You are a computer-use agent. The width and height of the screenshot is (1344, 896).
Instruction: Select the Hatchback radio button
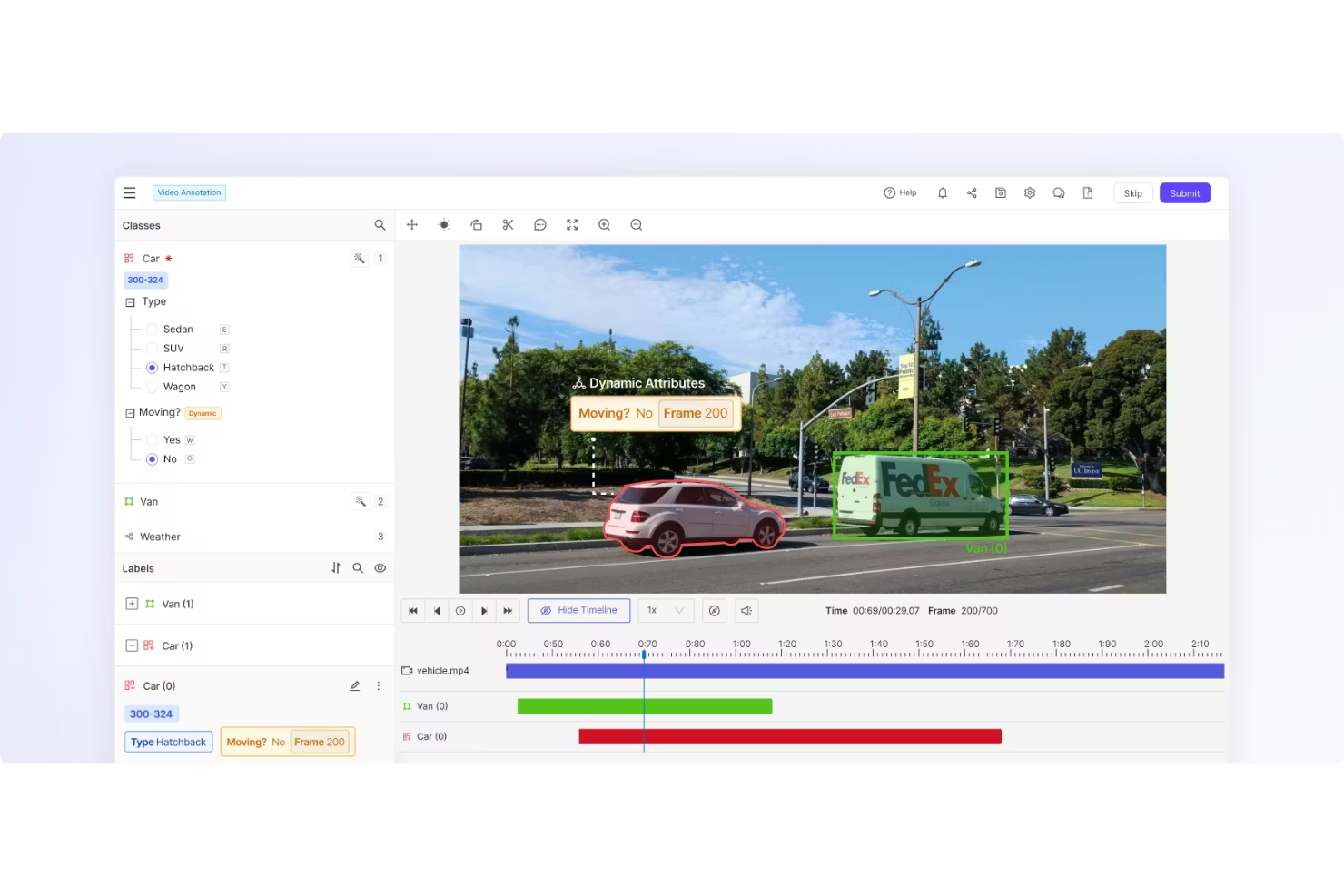click(x=152, y=368)
